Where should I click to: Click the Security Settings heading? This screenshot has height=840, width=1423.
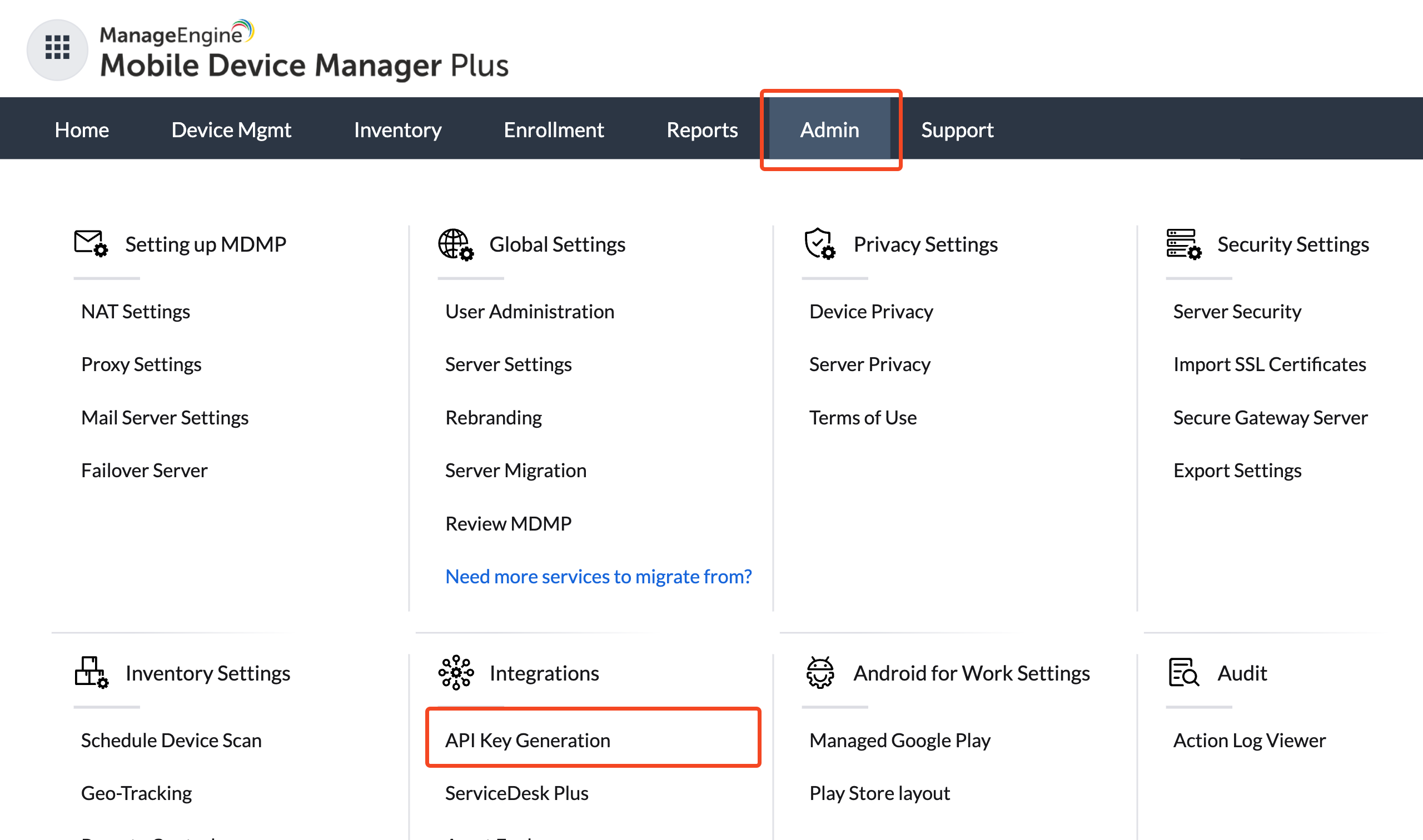point(1293,244)
